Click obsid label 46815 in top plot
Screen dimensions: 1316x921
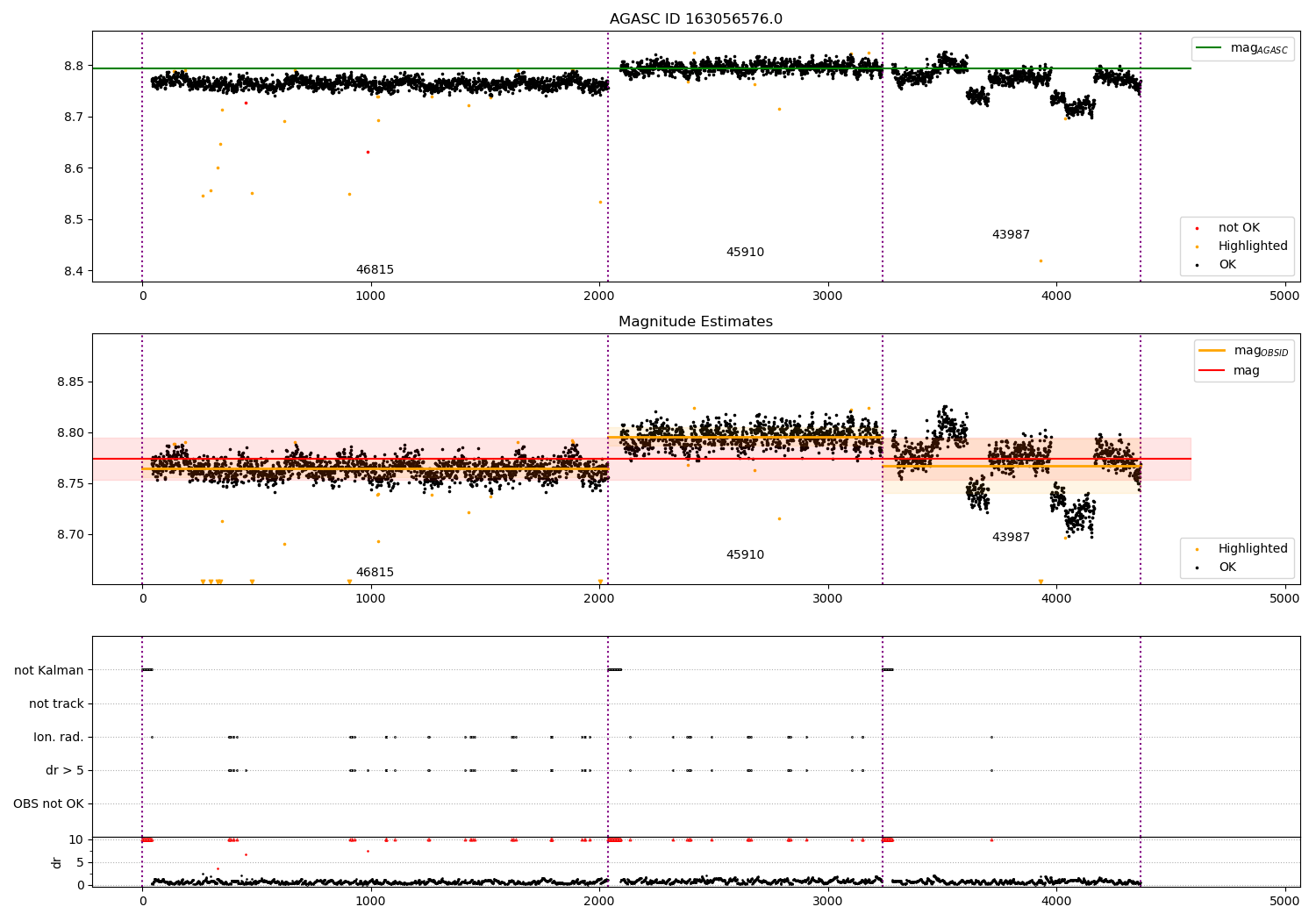click(375, 270)
